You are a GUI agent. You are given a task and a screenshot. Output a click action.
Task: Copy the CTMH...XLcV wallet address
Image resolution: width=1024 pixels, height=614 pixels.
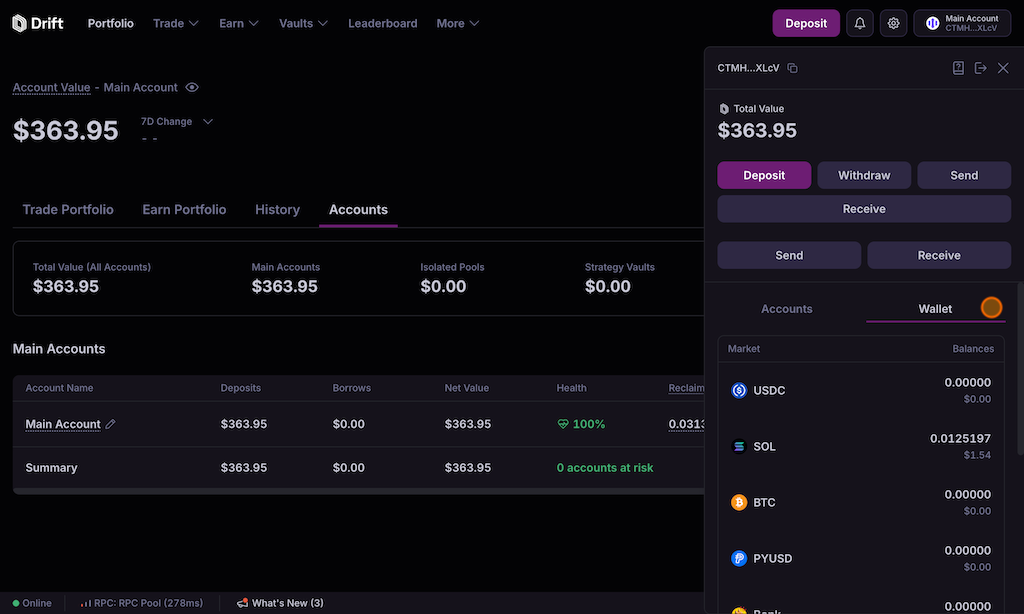coord(792,68)
